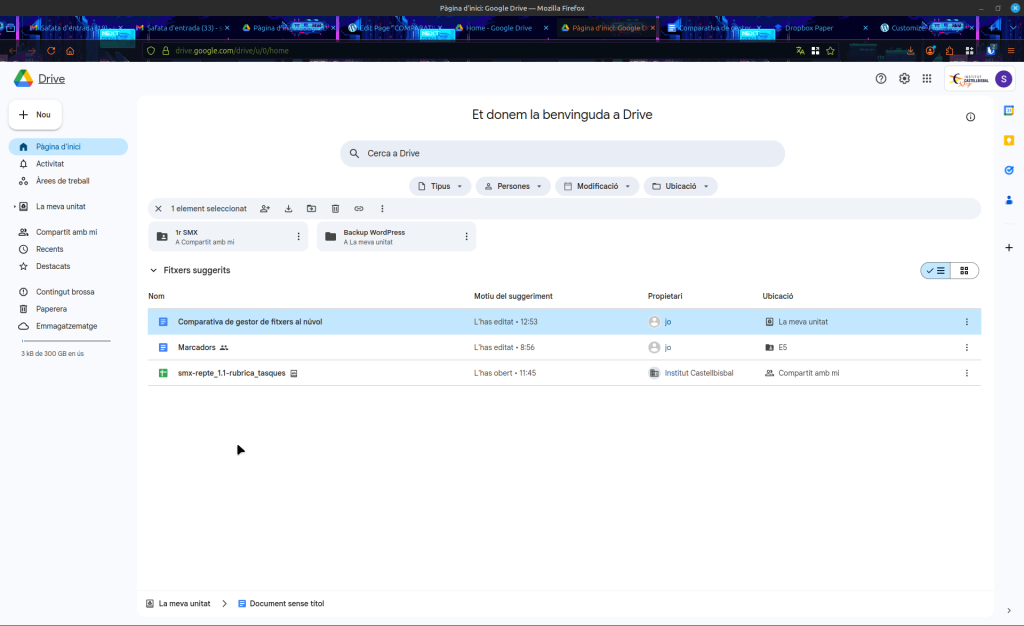Screen dimensions: 1024x626
Task: Open the Help question mark icon
Action: [881, 79]
